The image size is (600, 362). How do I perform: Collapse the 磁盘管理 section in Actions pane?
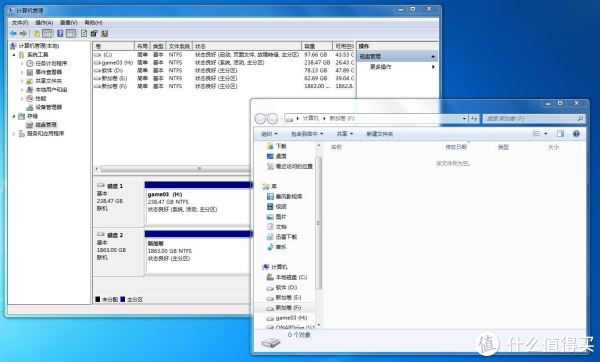[x=433, y=57]
